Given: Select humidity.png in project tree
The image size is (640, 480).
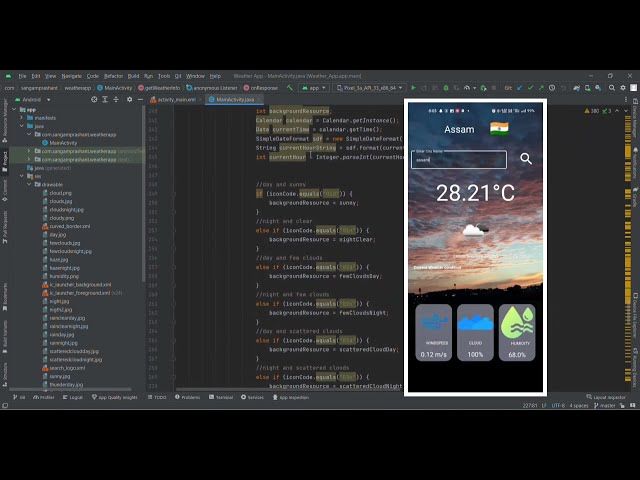Looking at the screenshot, I should pos(60,276).
